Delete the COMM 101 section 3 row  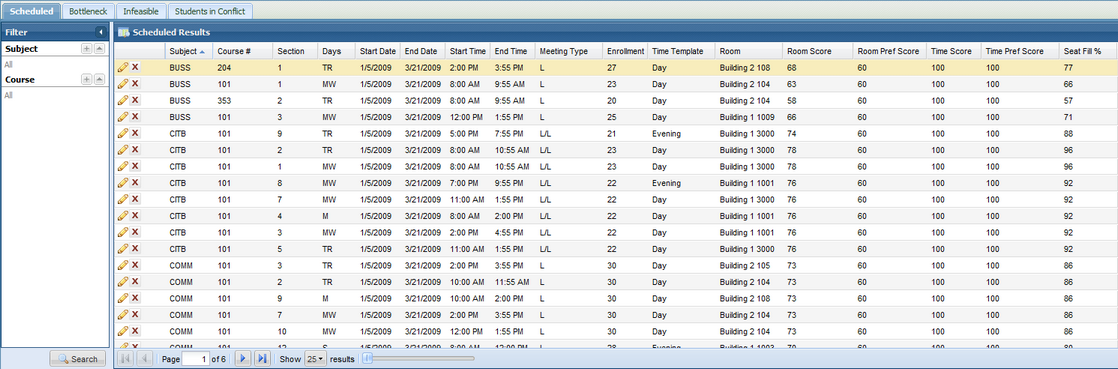tap(135, 264)
